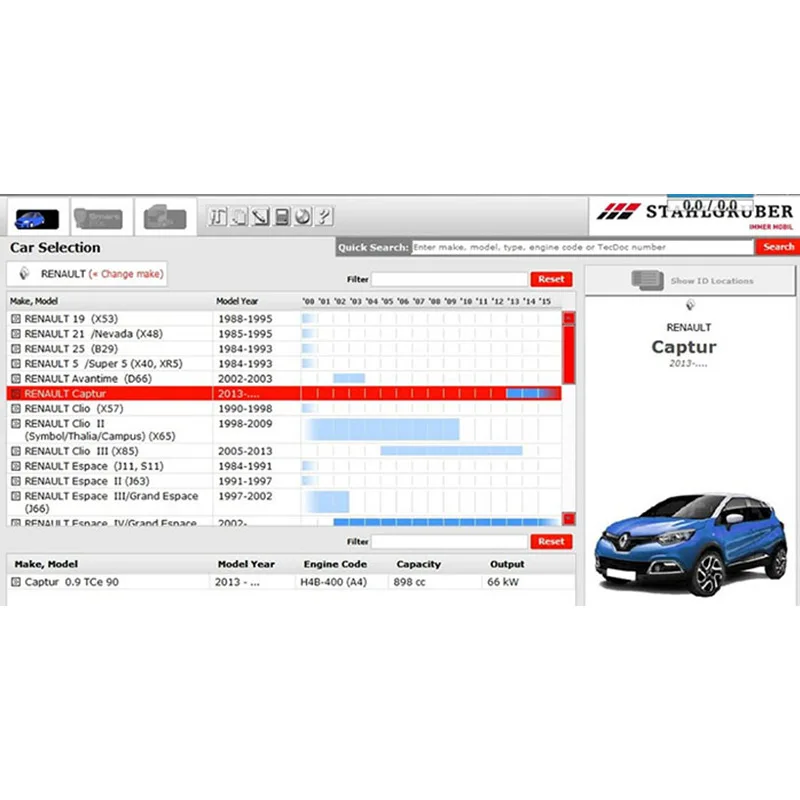Screen dimensions: 800x800
Task: Select RENAULT Espace III/Grand Espace name
Action: [x=111, y=502]
